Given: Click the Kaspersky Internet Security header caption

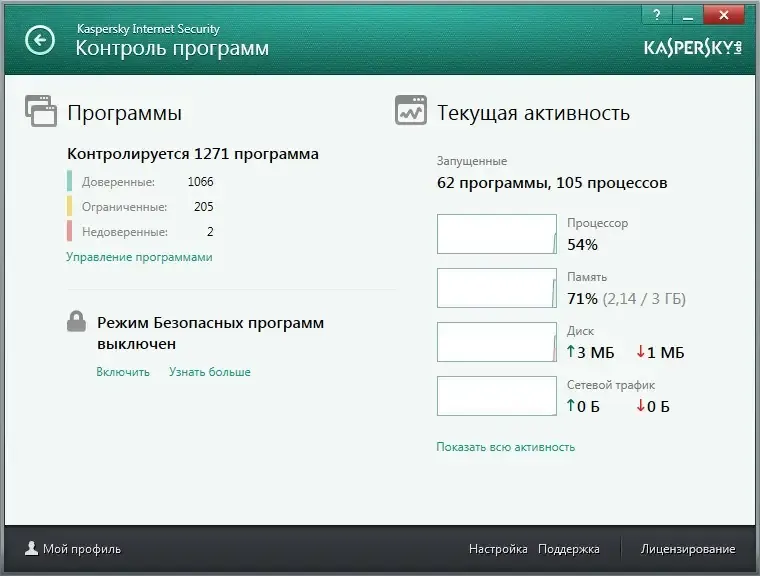Looking at the screenshot, I should click(148, 29).
